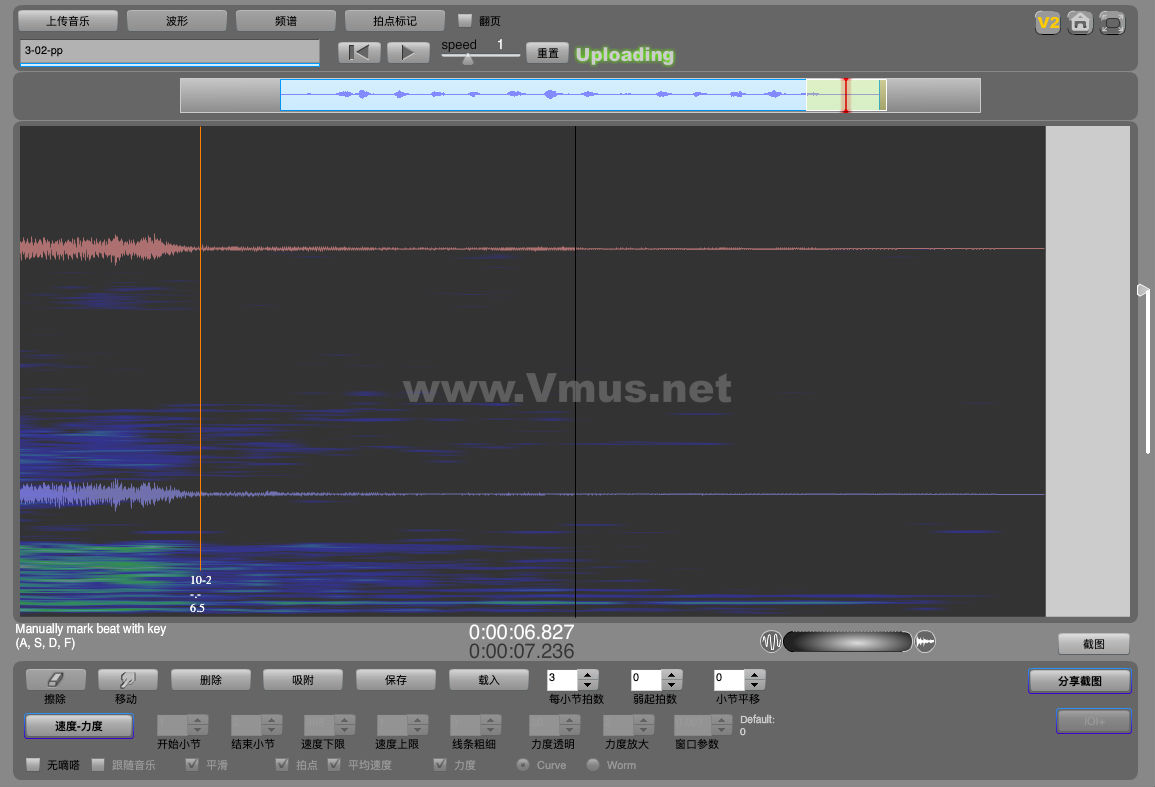Viewport: 1155px width, 787px height.
Task: Click the 分享截图 share screenshot button
Action: coord(1079,681)
